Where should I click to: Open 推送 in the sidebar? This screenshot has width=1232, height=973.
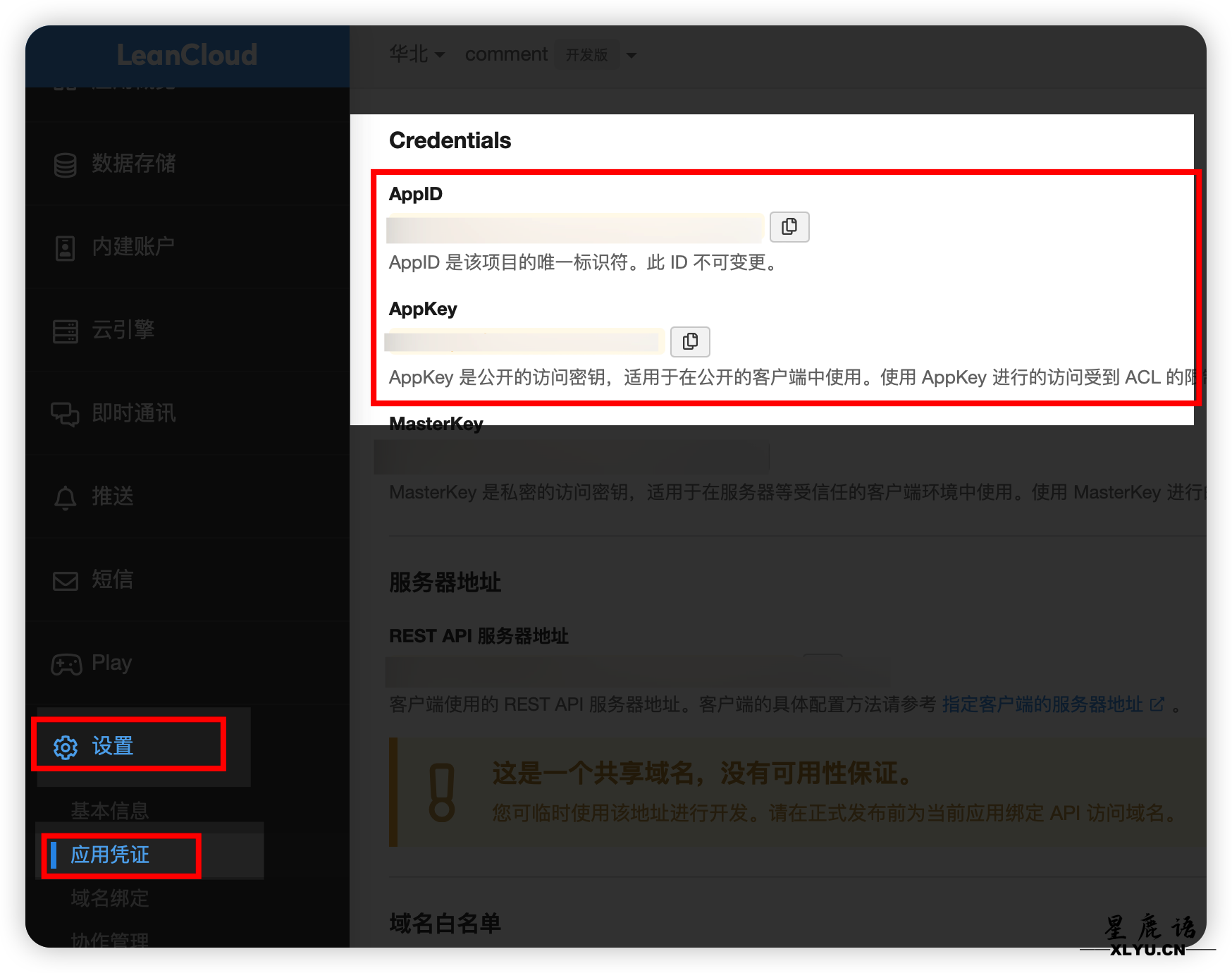coord(113,496)
